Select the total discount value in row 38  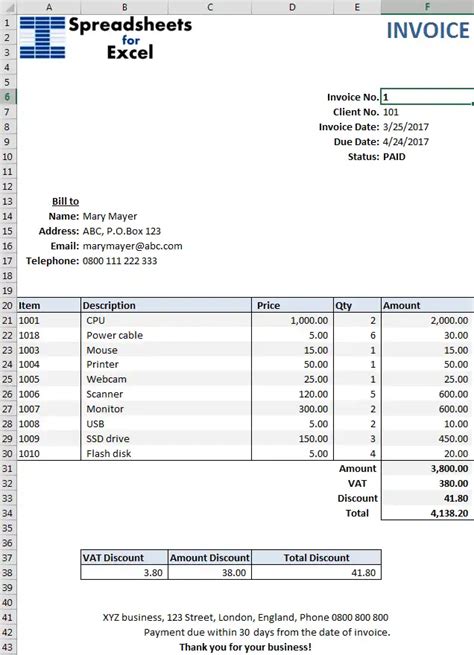coord(316,573)
